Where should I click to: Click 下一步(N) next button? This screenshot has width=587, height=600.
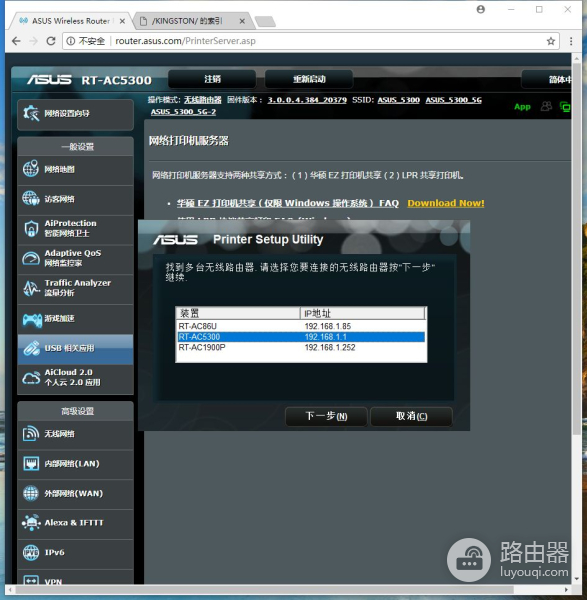[326, 416]
